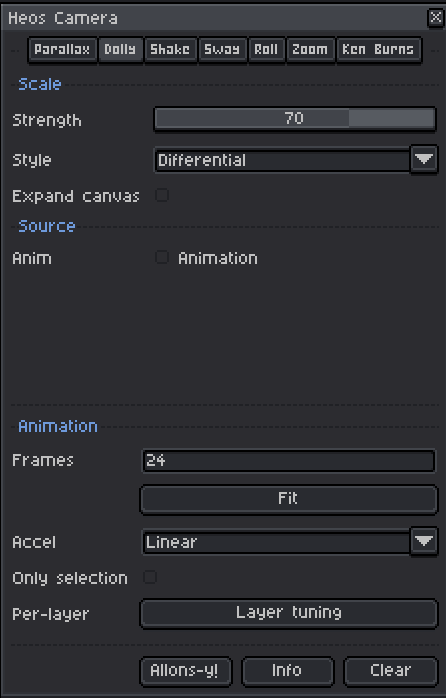Open the Shake tab
The image size is (446, 698).
click(x=170, y=49)
